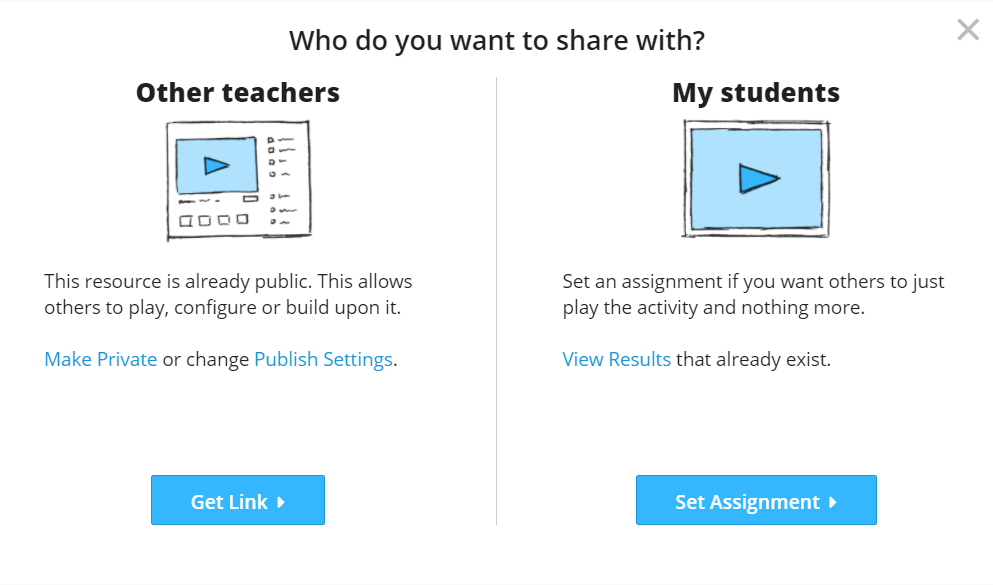This screenshot has height=585, width=993.
Task: Close the share dialog with the X
Action: pos(967,30)
